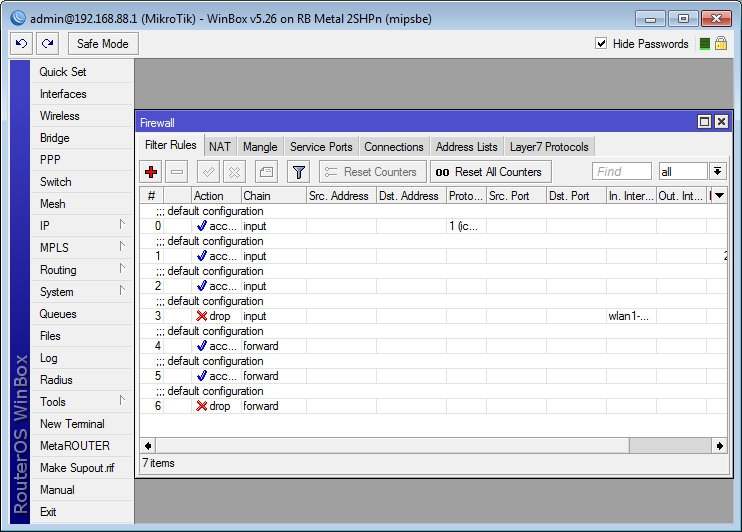Click the accept checkmark icon of rule 4

(202, 346)
